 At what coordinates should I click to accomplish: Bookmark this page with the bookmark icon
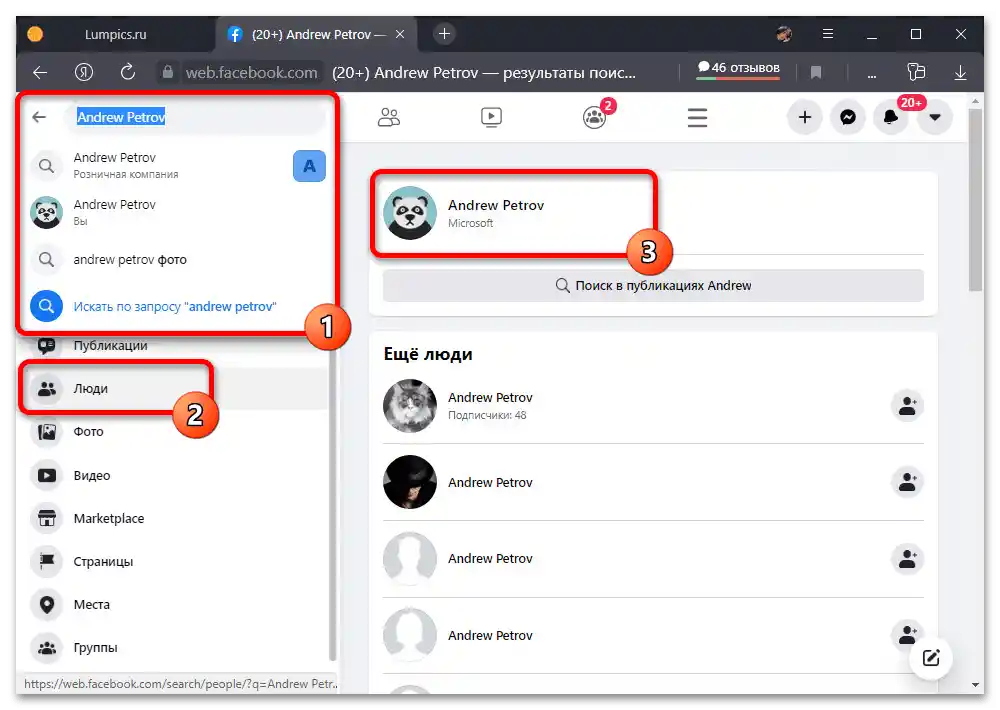pyautogui.click(x=816, y=73)
